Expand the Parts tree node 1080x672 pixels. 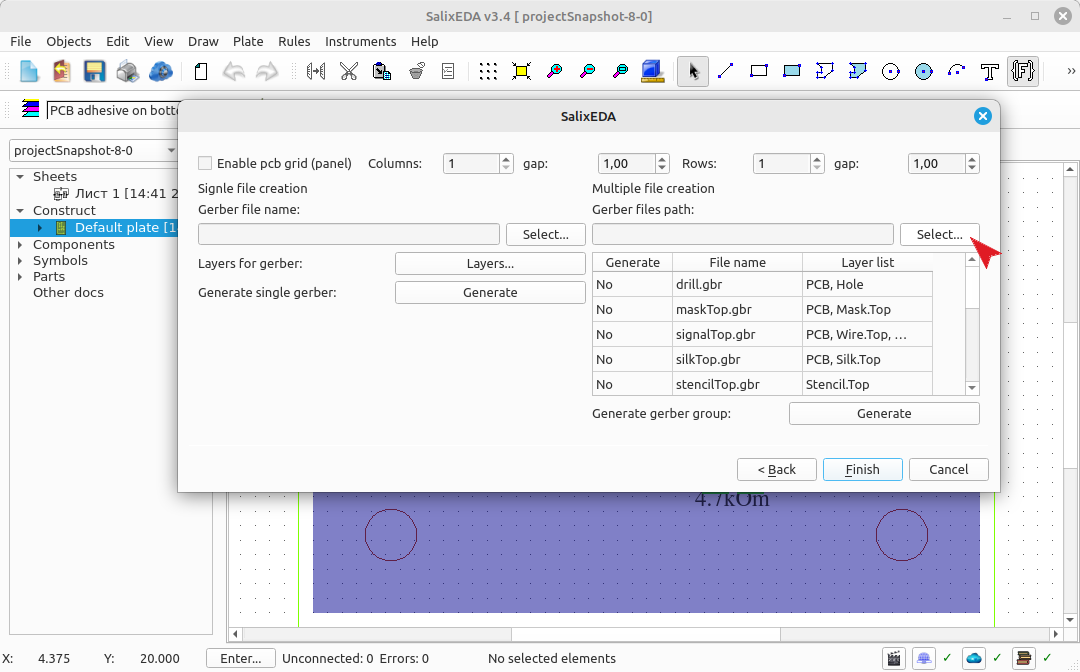pos(20,277)
